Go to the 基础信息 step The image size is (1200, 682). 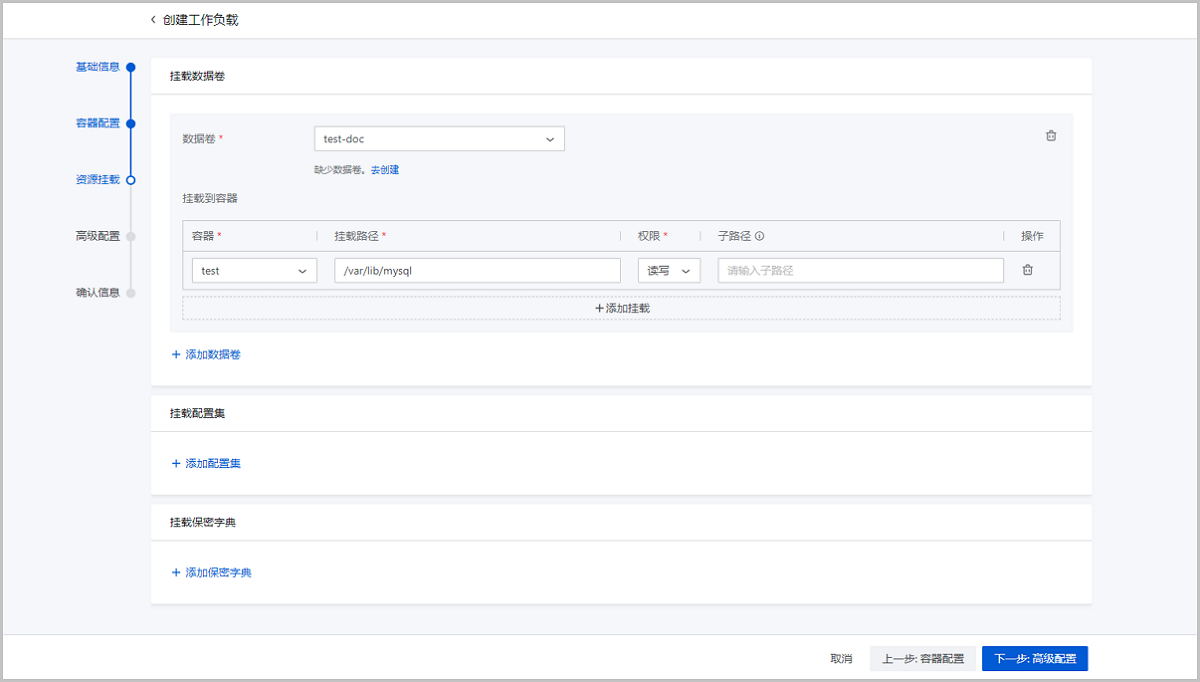coord(98,67)
